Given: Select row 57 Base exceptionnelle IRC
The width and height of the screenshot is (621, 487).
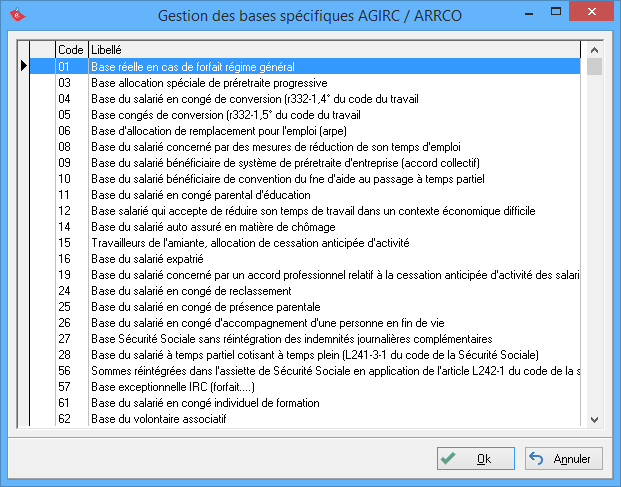Looking at the screenshot, I should coord(300,386).
